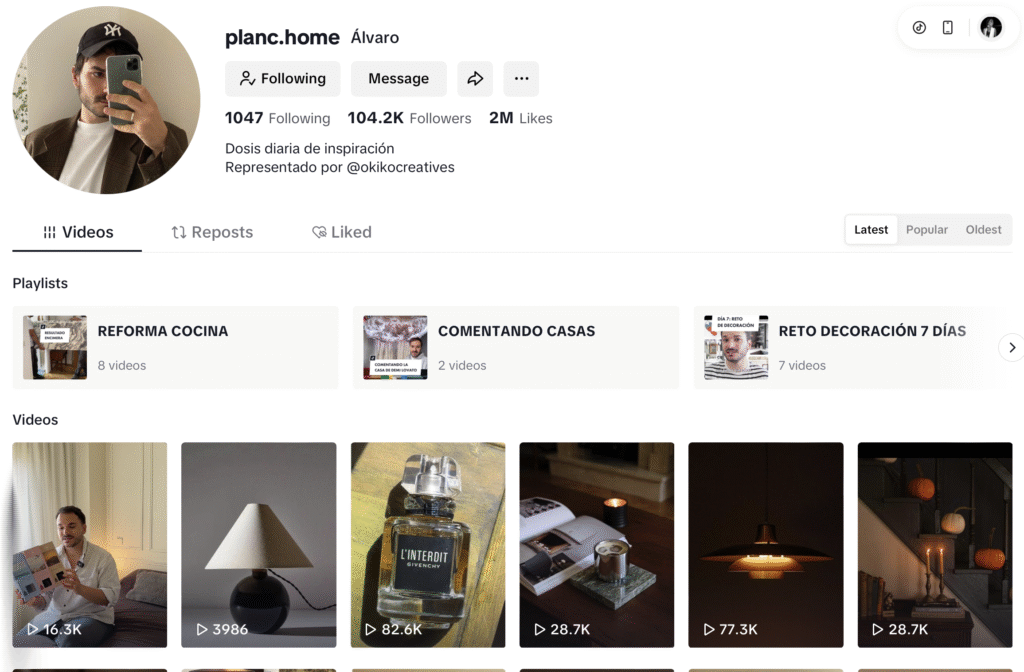Toggle the Following button to unfollow
The height and width of the screenshot is (672, 1024).
pos(283,79)
